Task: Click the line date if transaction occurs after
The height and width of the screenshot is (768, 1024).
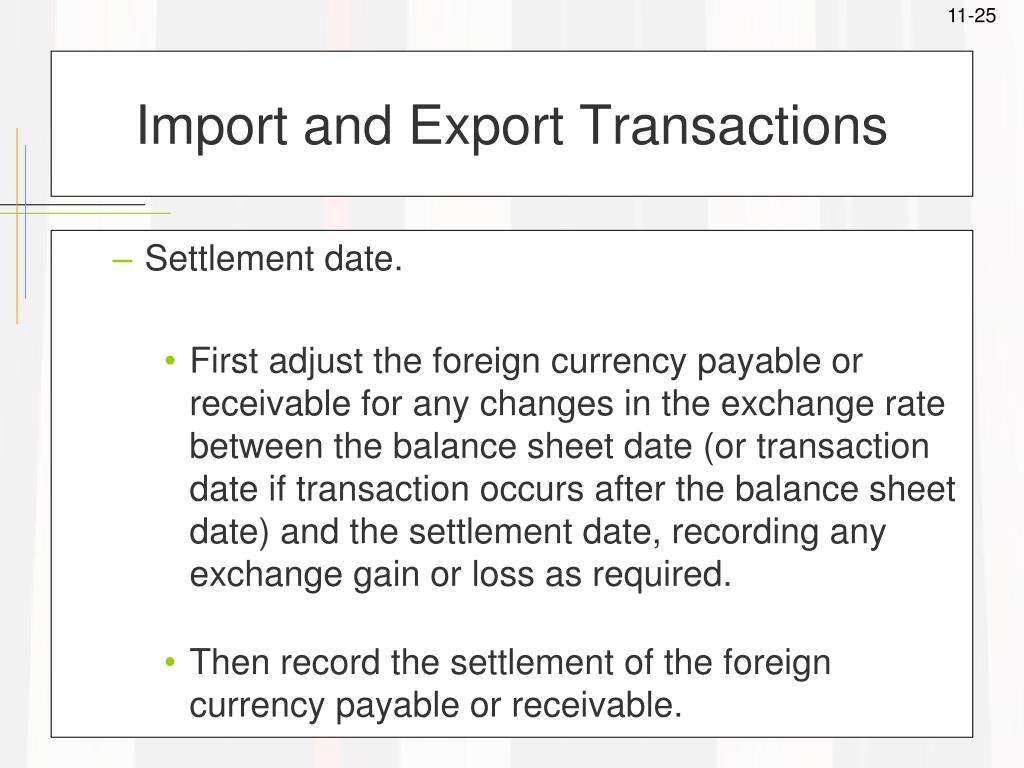Action: 572,489
